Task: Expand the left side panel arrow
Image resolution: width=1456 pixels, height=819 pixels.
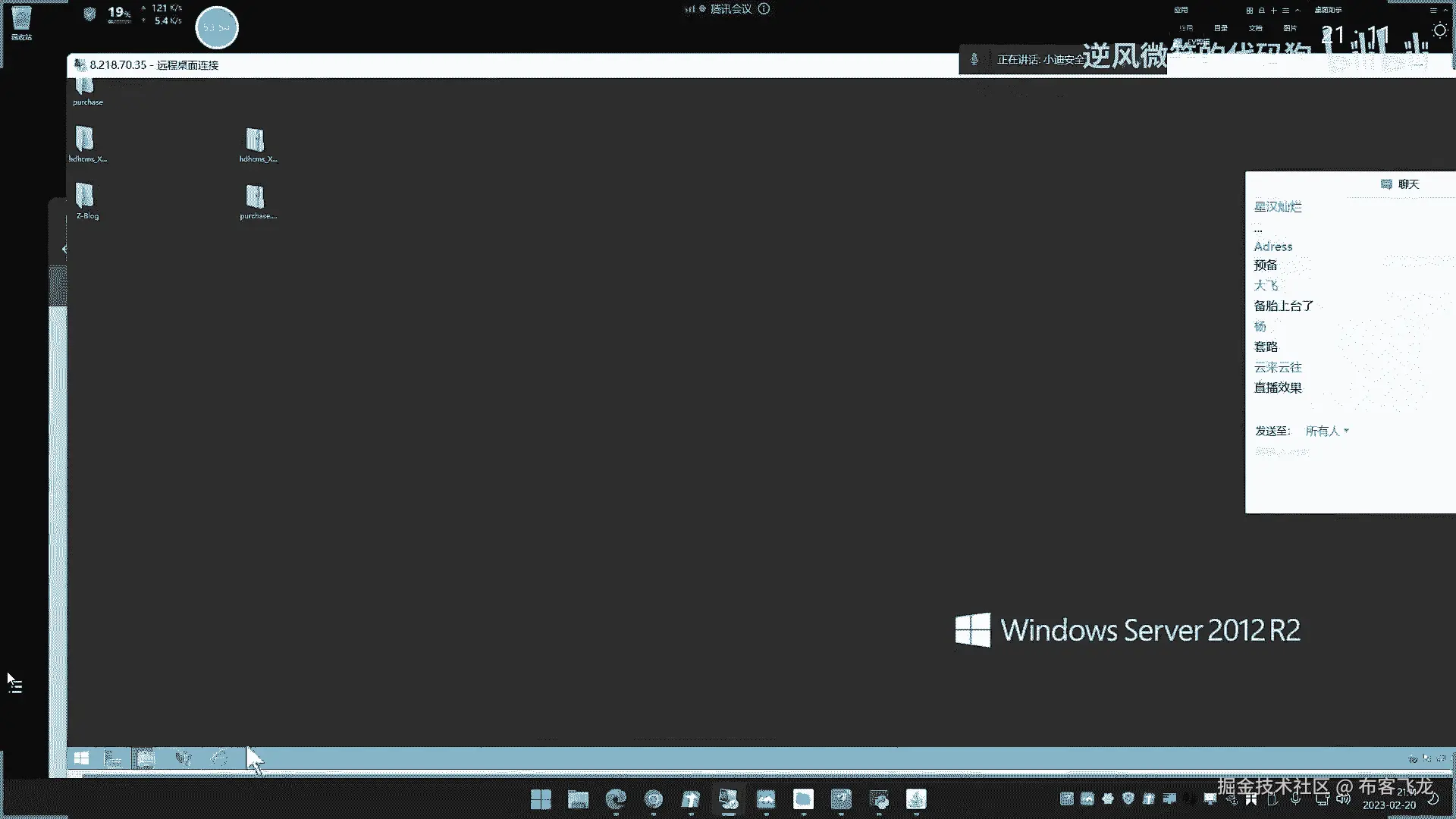Action: [x=64, y=249]
